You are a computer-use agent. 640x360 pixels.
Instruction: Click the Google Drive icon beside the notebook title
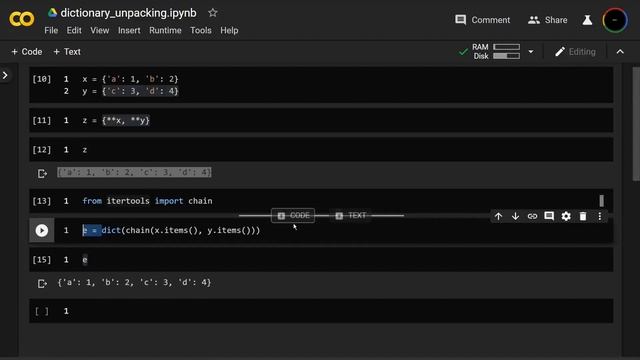coord(52,13)
